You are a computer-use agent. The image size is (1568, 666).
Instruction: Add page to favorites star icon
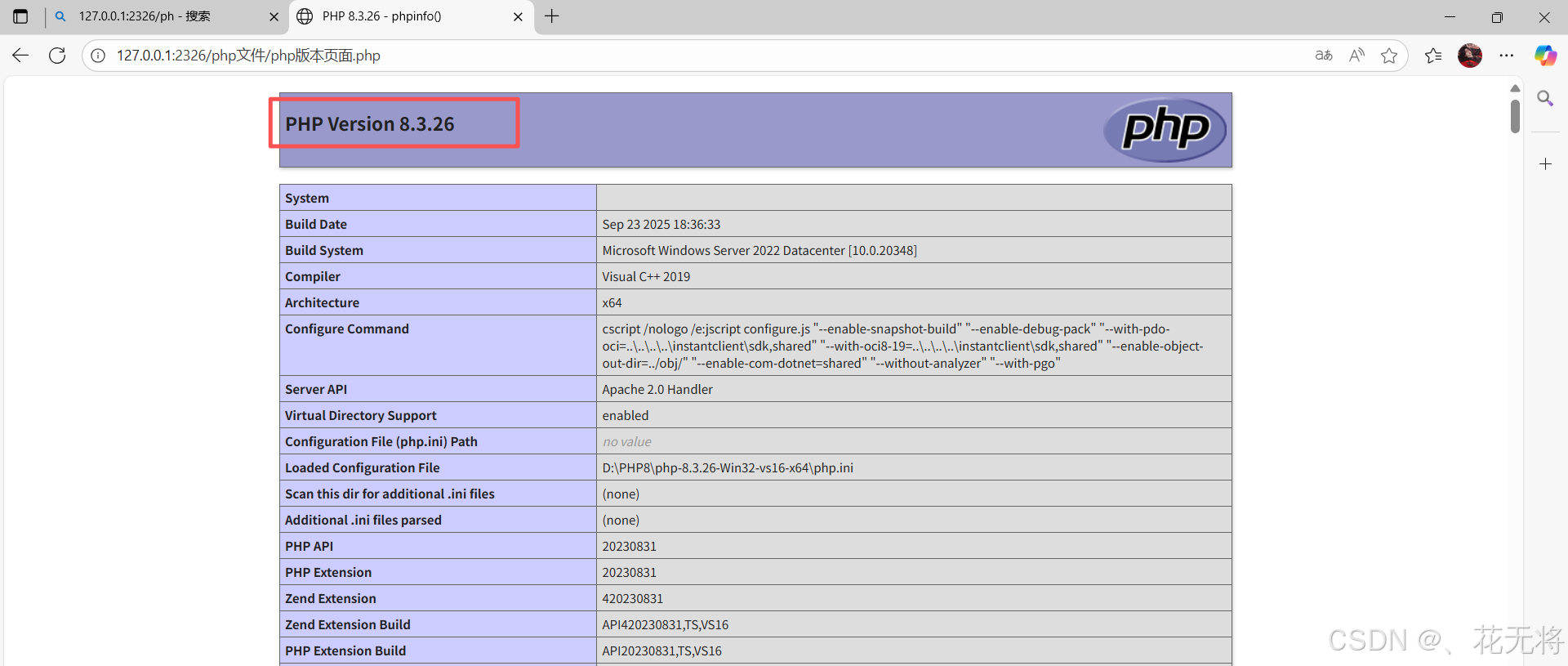1389,56
